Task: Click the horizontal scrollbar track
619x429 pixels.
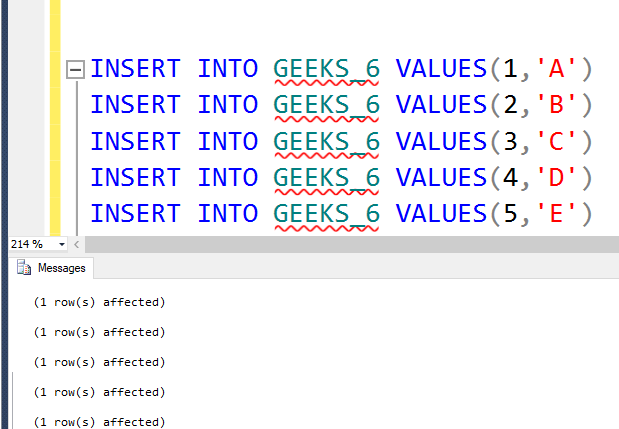Action: [x=352, y=244]
